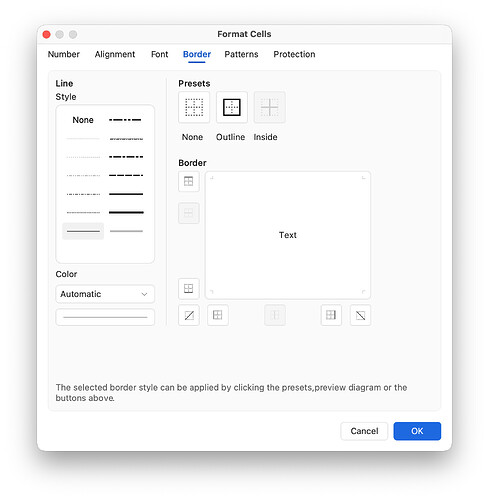Screen dimensions: 488x500
Task: Select the None line style
Action: (83, 120)
